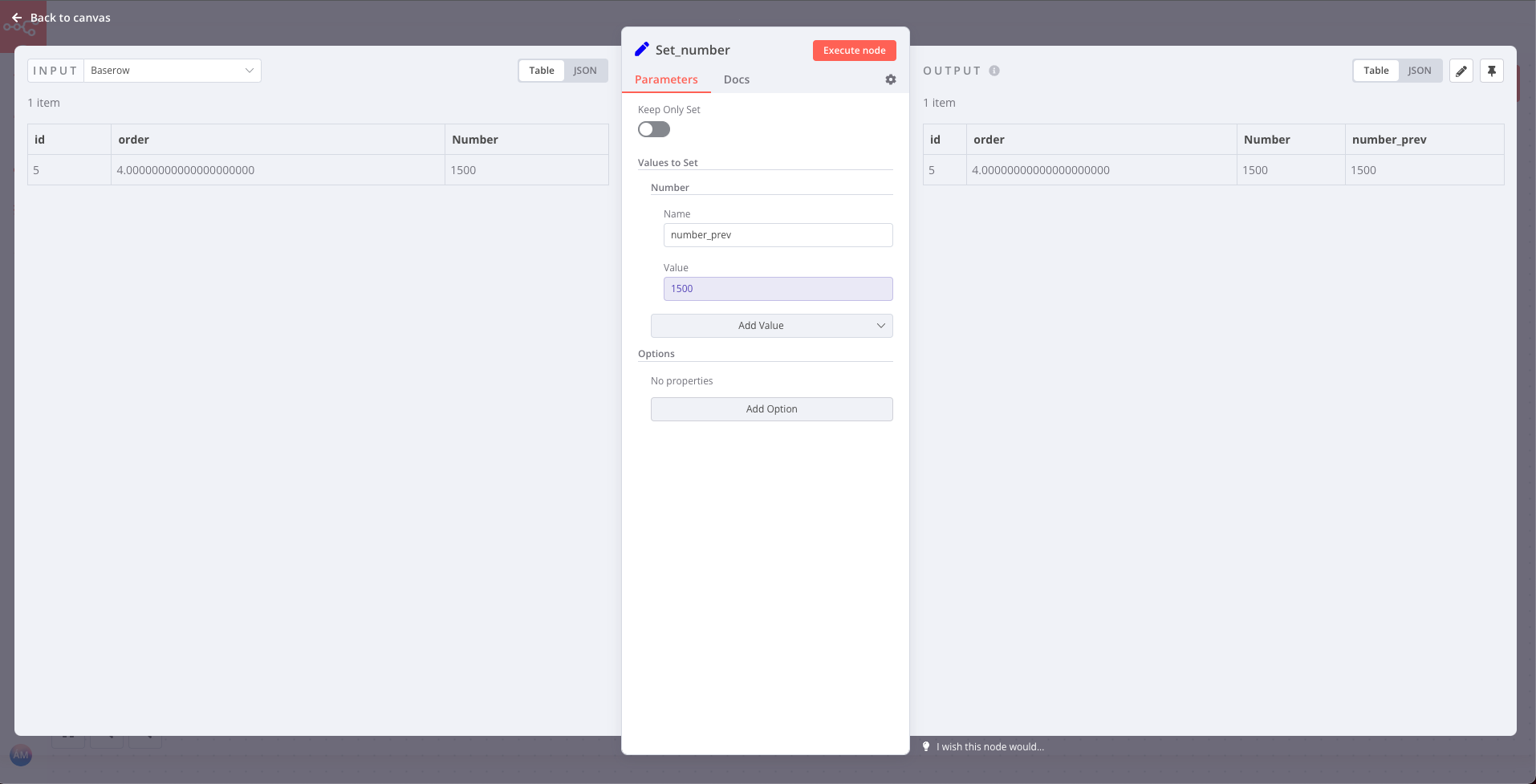The image size is (1536, 784).
Task: Click the lightbulb feedback icon
Action: point(926,746)
